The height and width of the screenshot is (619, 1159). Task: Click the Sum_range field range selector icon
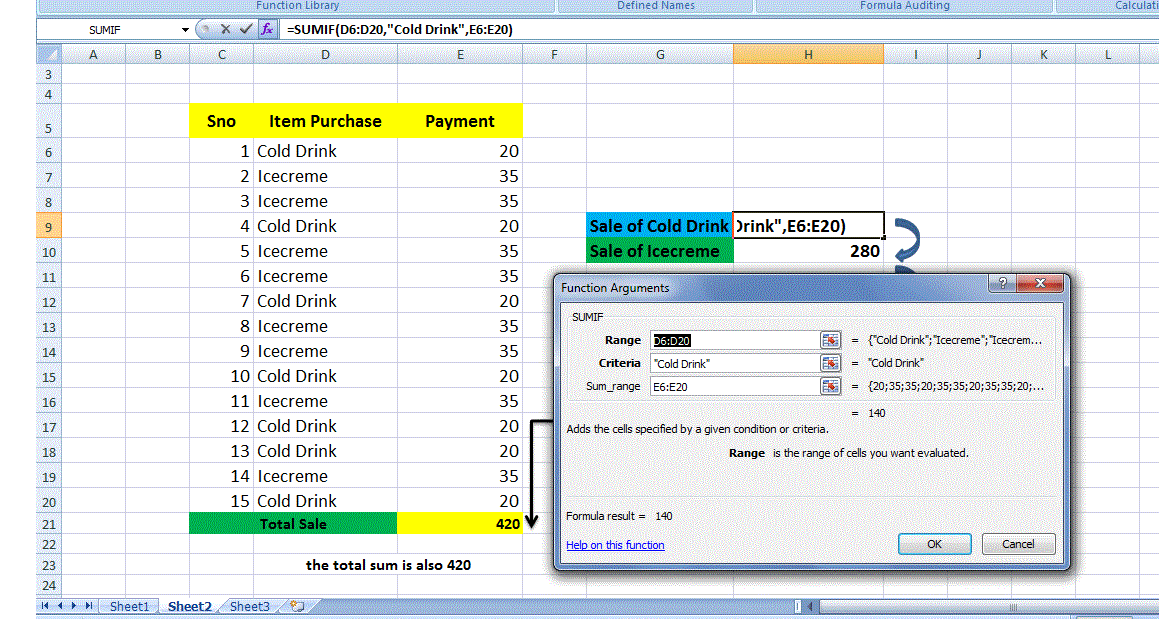point(830,386)
